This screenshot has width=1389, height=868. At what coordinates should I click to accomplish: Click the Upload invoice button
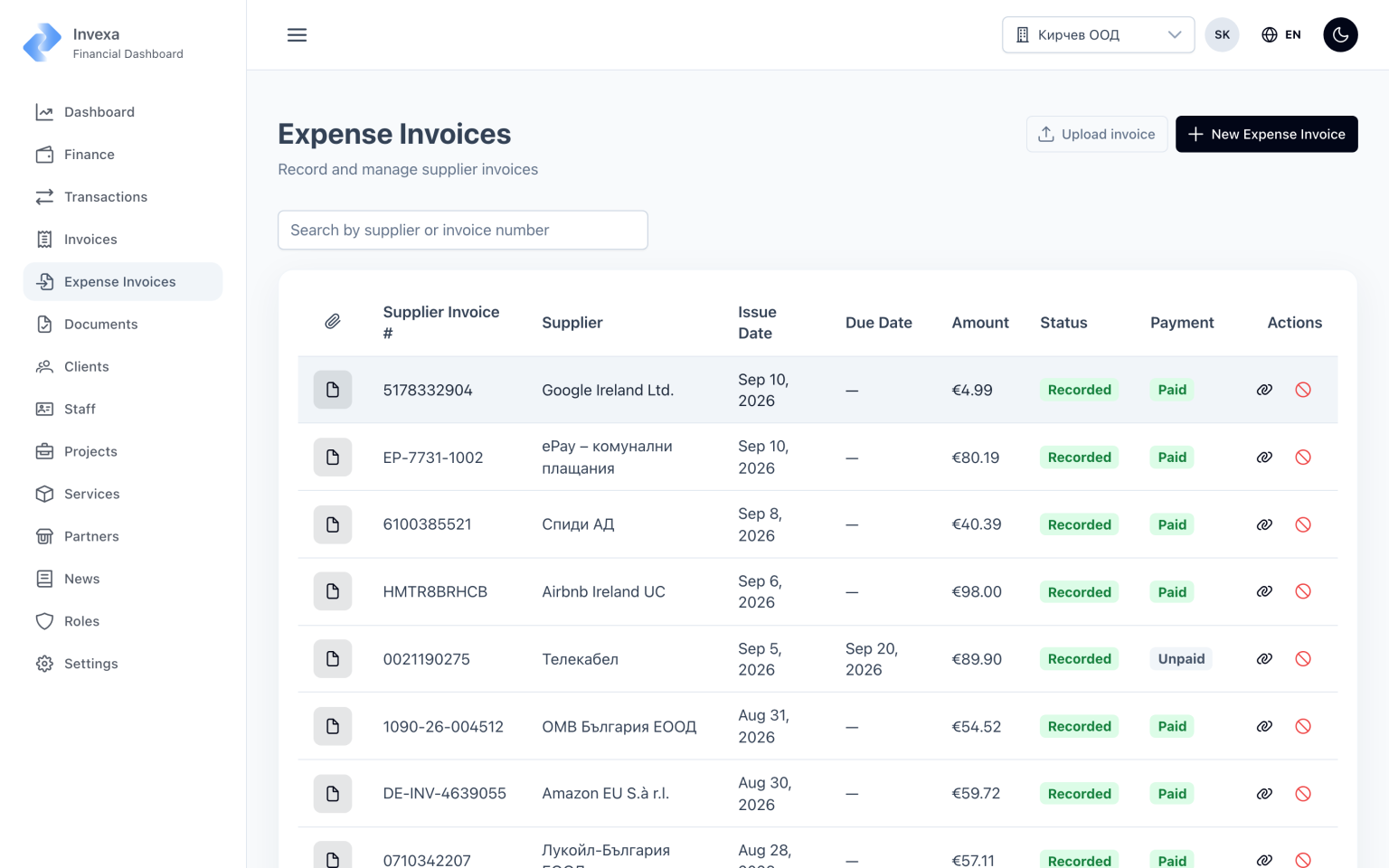[1096, 134]
